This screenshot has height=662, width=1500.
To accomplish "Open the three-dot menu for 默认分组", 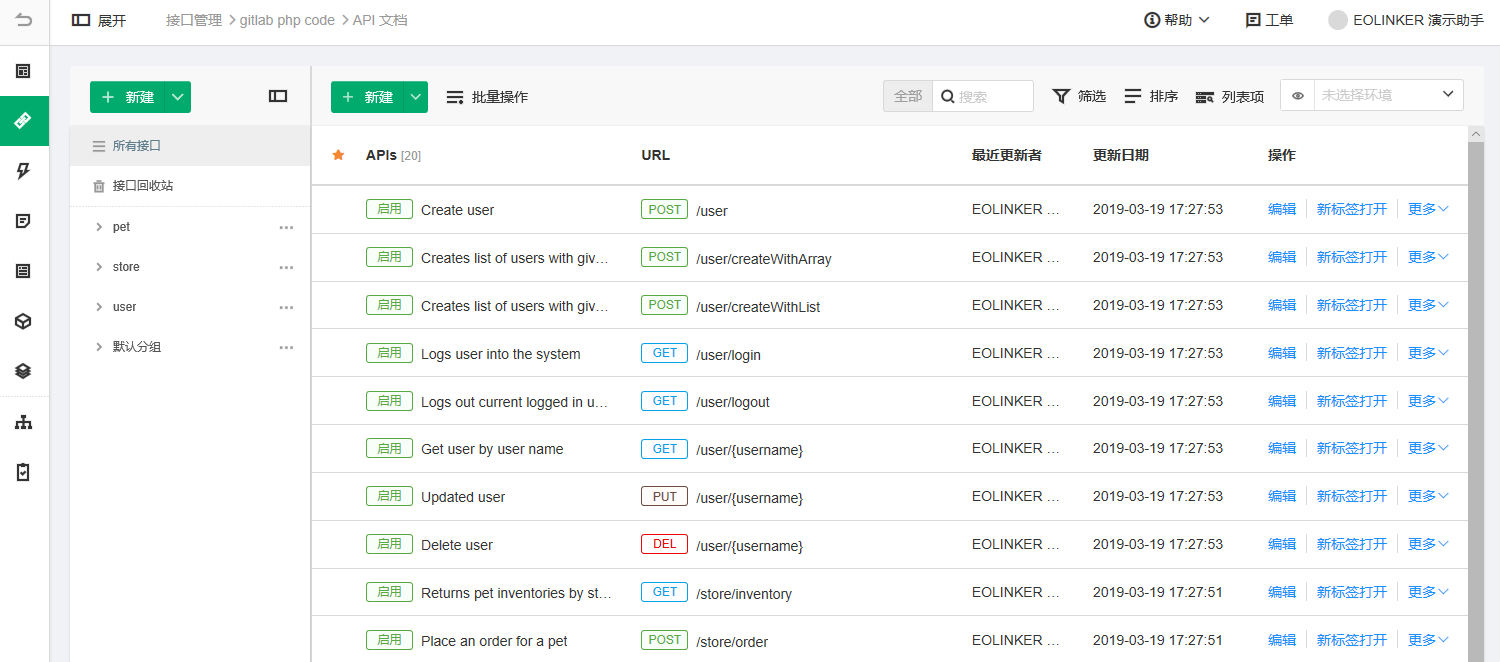I will pyautogui.click(x=286, y=347).
